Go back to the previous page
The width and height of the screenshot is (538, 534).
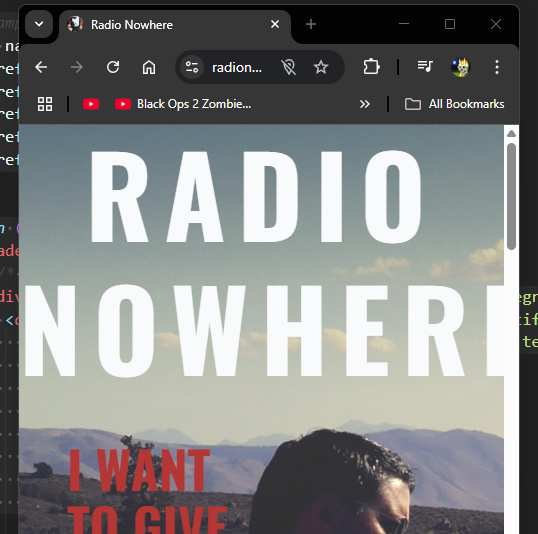(x=41, y=67)
